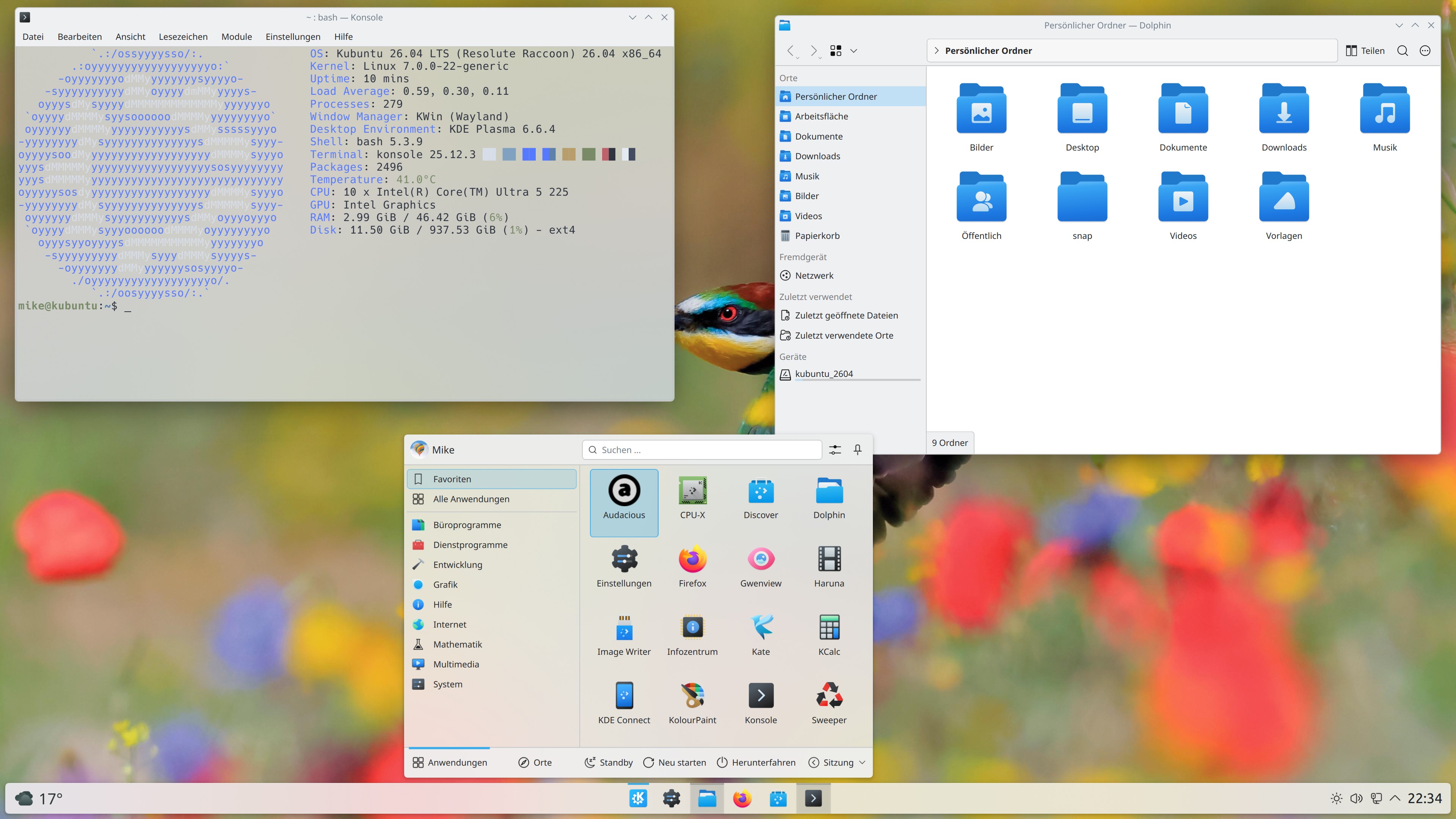Open brightness tray icon in panel
Viewport: 1456px width, 819px height.
coord(1336,798)
